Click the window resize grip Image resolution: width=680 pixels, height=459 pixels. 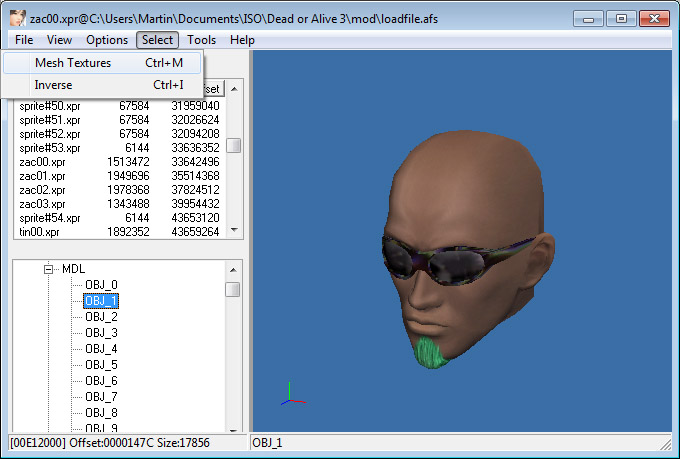coord(665,444)
